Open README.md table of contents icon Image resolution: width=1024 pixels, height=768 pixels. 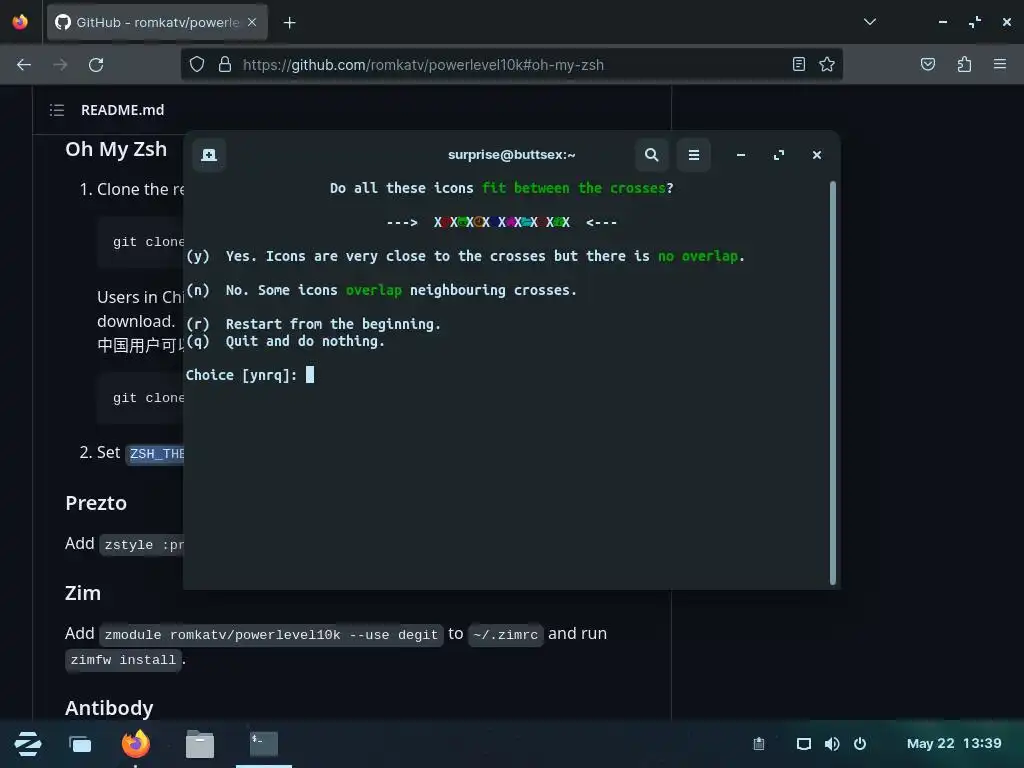[57, 110]
